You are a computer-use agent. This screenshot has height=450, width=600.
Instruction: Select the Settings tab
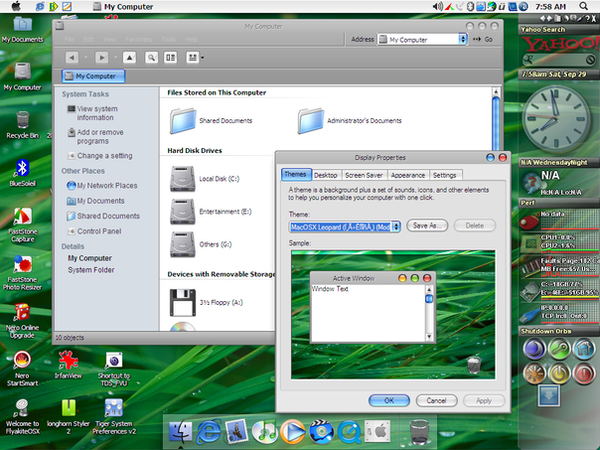coord(445,175)
